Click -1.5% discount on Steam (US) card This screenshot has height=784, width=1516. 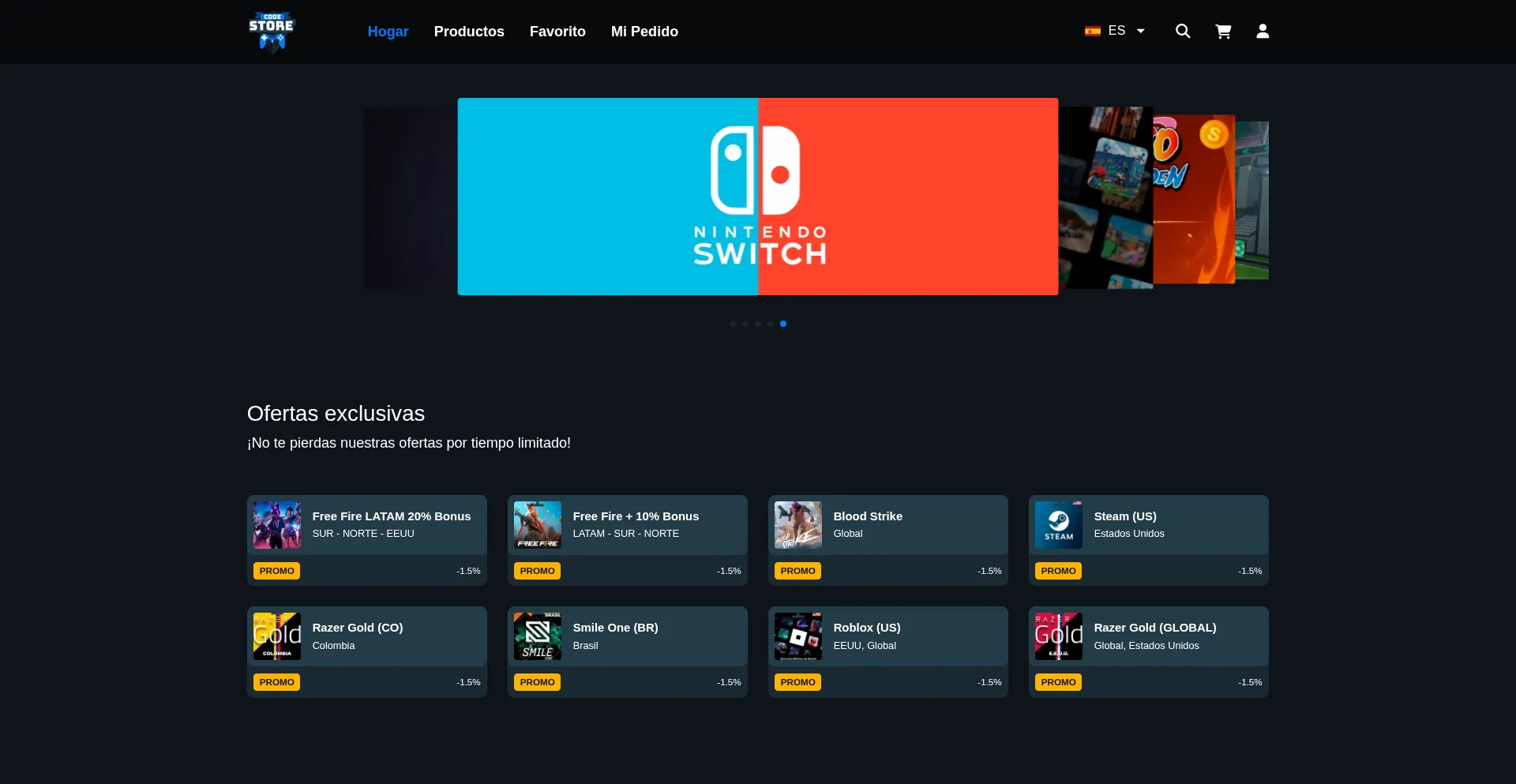pyautogui.click(x=1250, y=571)
